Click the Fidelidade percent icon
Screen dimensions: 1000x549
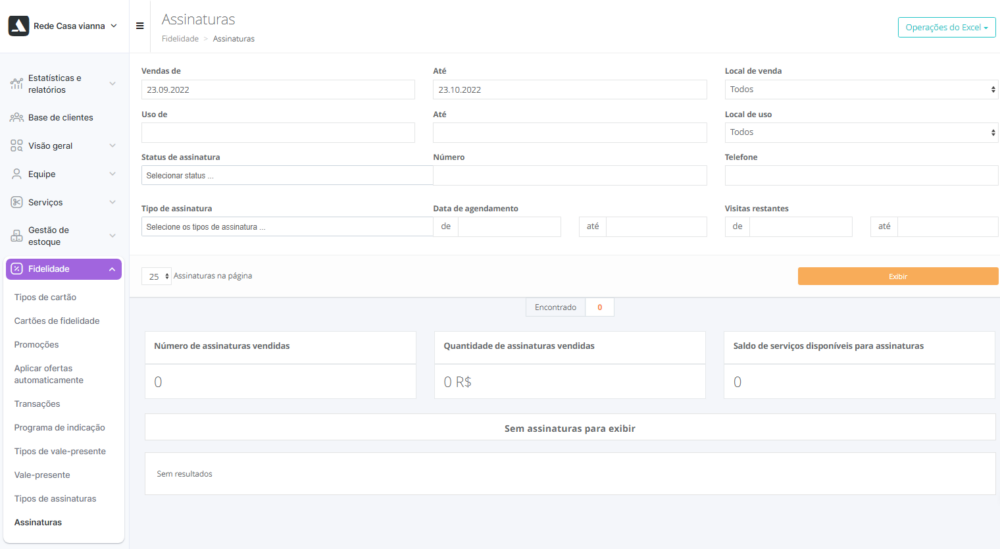(17, 269)
